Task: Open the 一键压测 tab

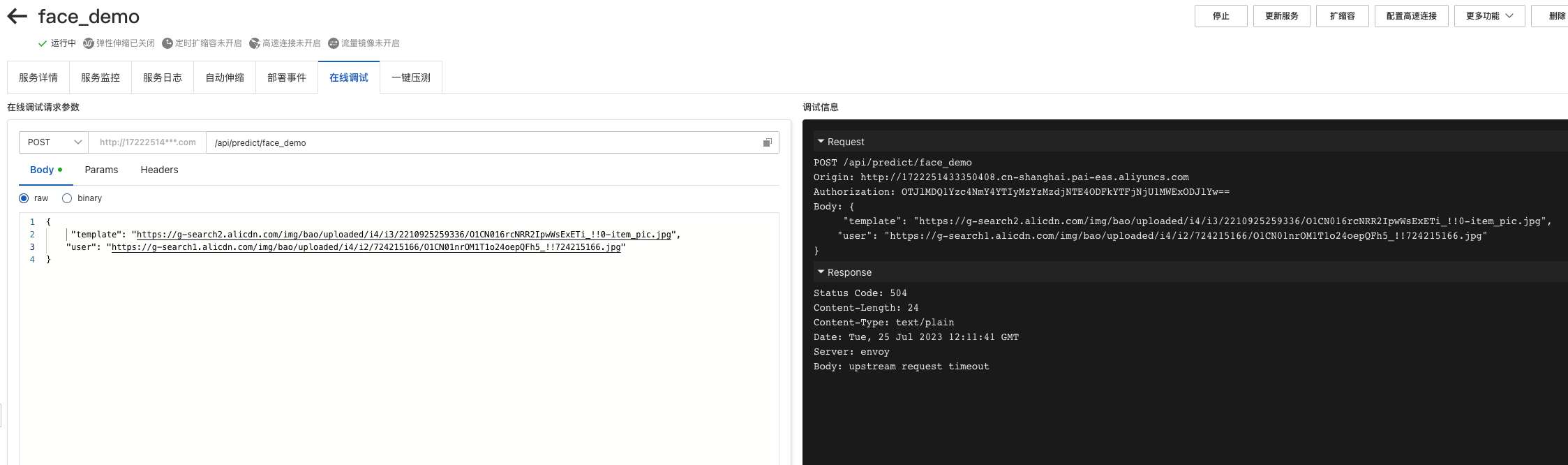Action: click(x=411, y=77)
